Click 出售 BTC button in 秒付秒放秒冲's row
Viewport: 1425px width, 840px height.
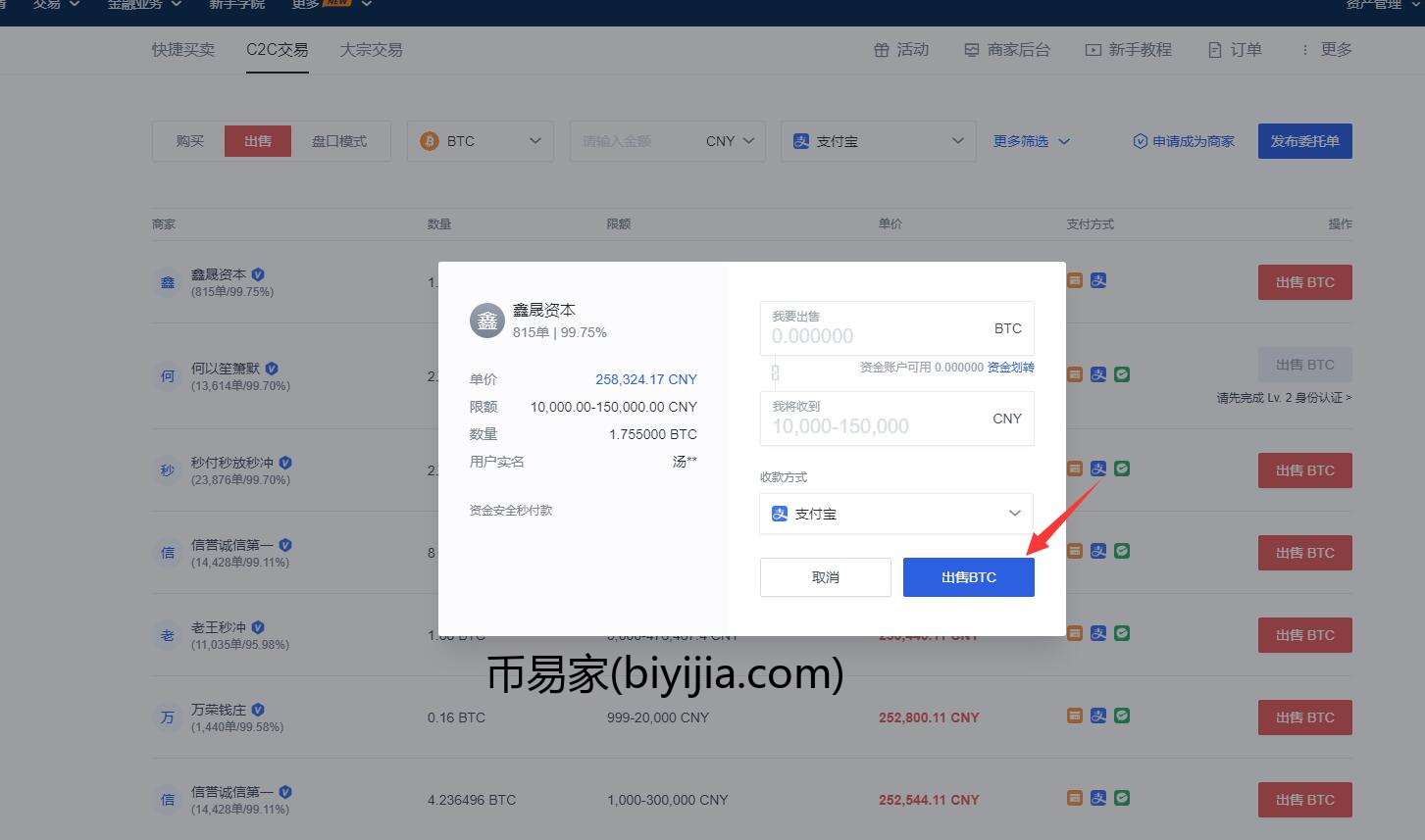(x=1305, y=470)
